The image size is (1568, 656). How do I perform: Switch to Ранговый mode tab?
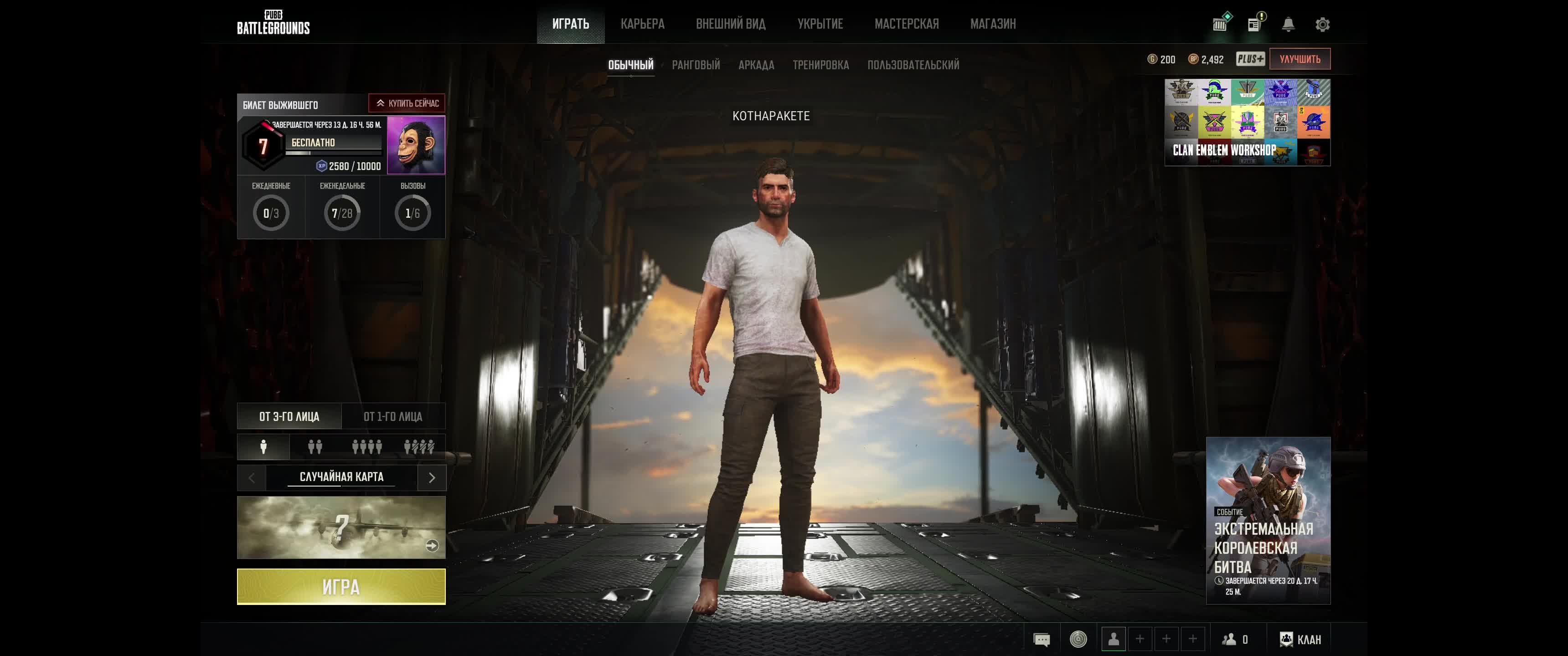click(x=696, y=65)
